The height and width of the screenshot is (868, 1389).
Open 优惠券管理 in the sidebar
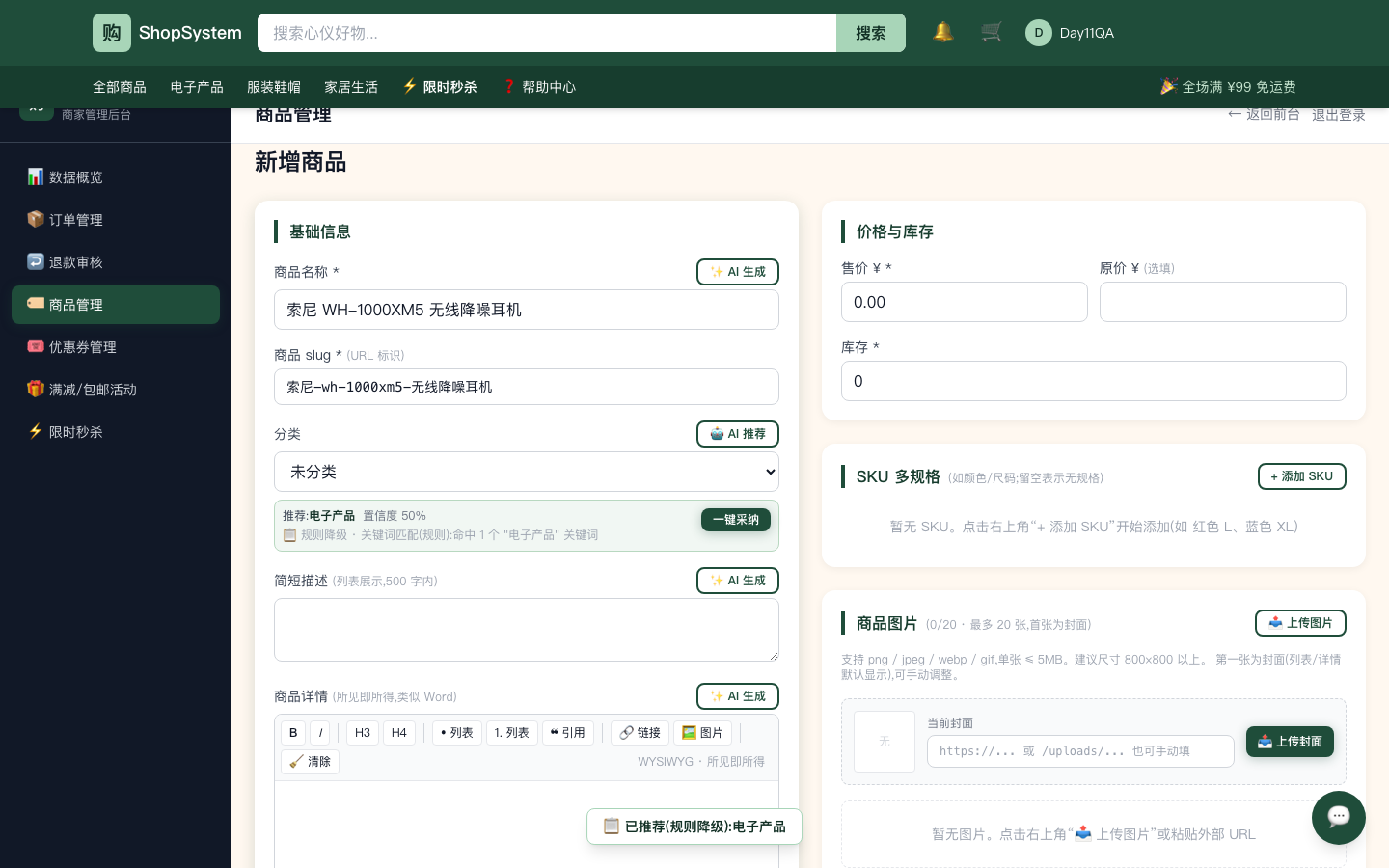(116, 347)
